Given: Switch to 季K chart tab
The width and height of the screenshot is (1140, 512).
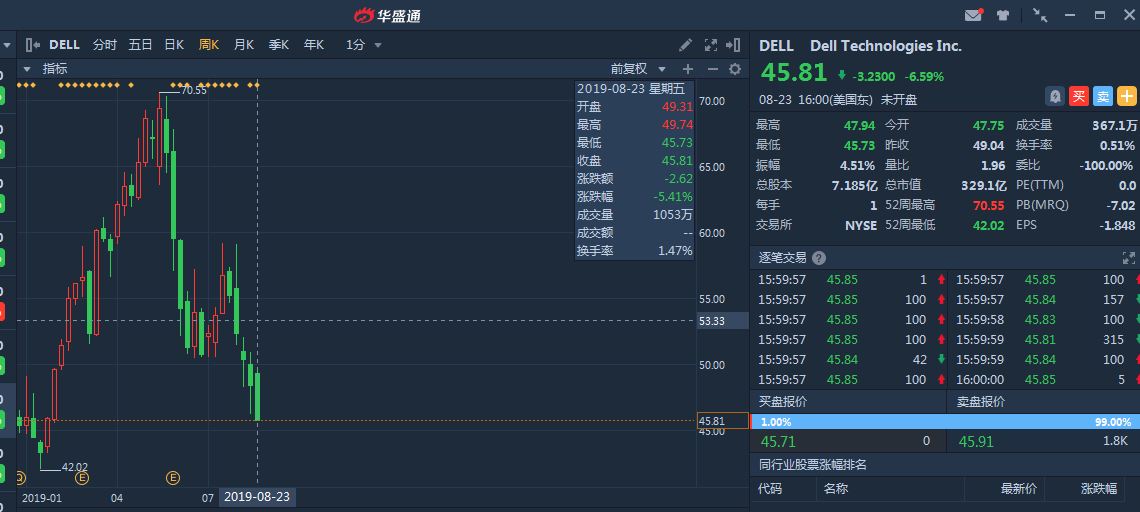Looking at the screenshot, I should pyautogui.click(x=278, y=45).
